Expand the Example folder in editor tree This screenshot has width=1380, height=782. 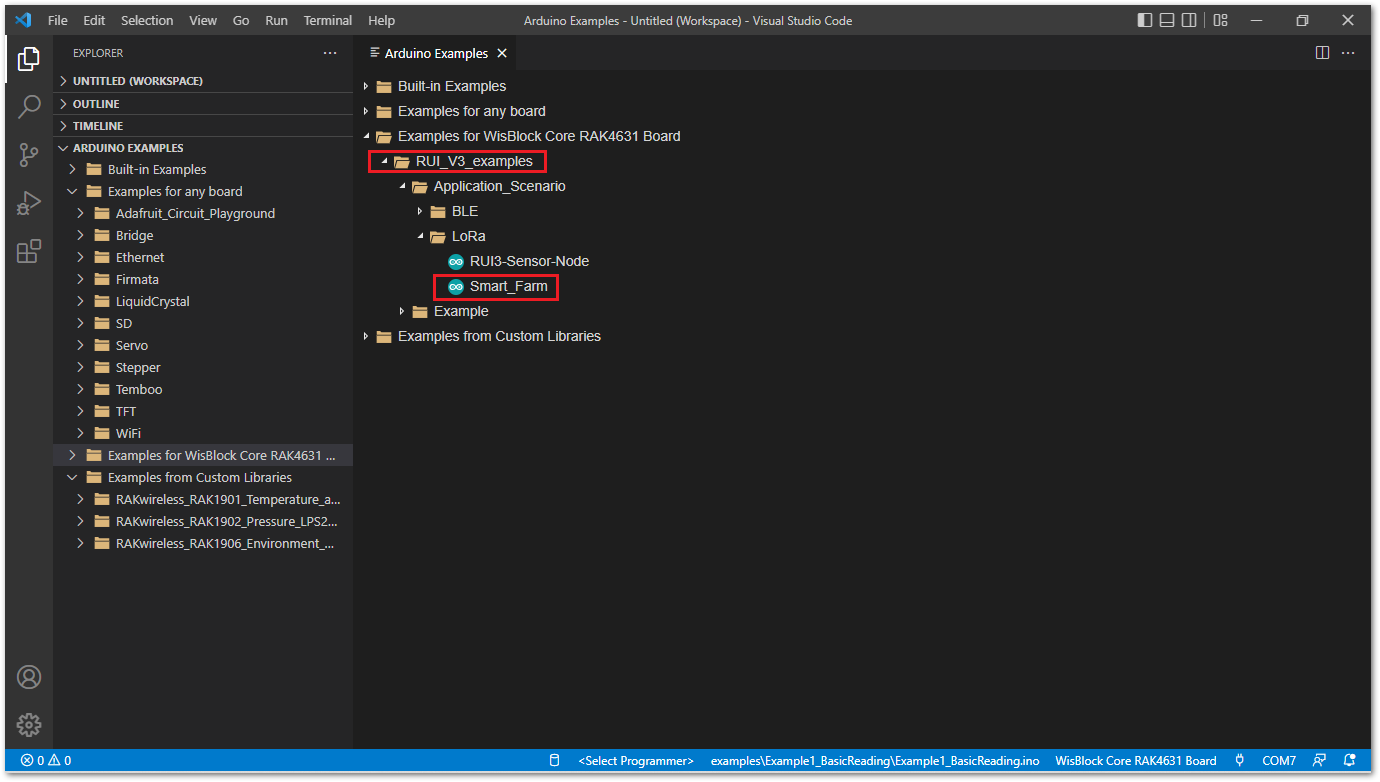402,311
